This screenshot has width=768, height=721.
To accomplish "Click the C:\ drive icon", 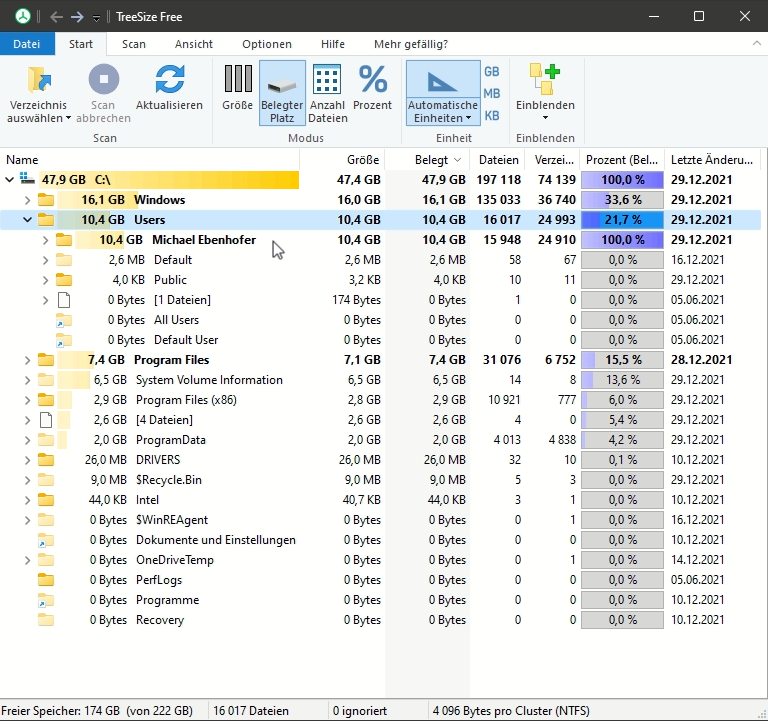I will [x=27, y=179].
